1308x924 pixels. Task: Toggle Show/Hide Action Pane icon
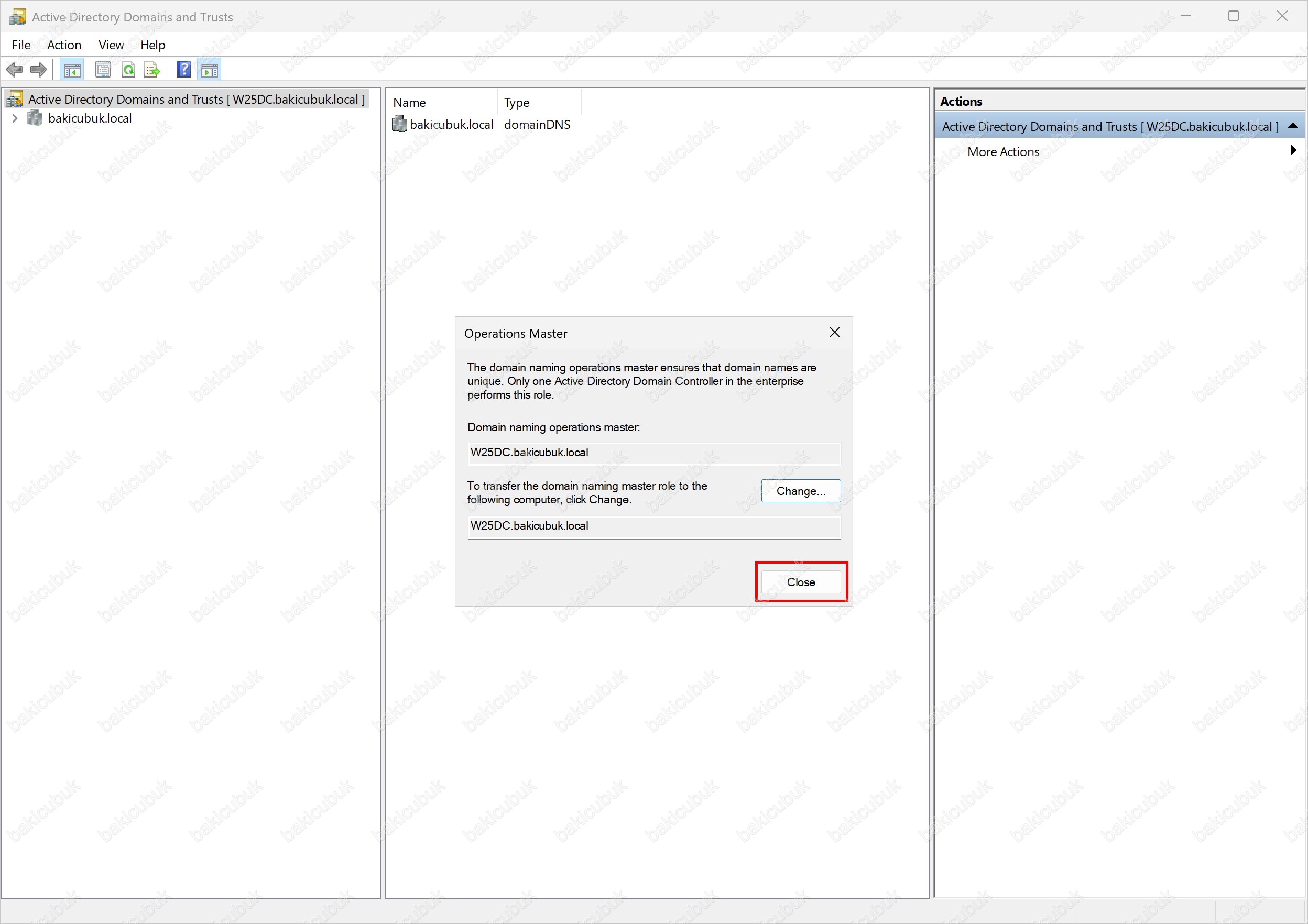(x=210, y=70)
